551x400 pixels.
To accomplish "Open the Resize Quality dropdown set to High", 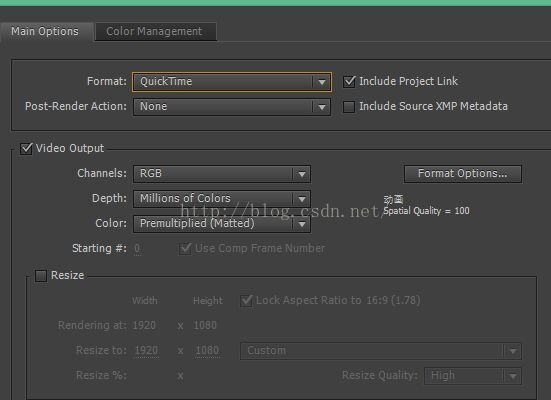I will point(473,376).
